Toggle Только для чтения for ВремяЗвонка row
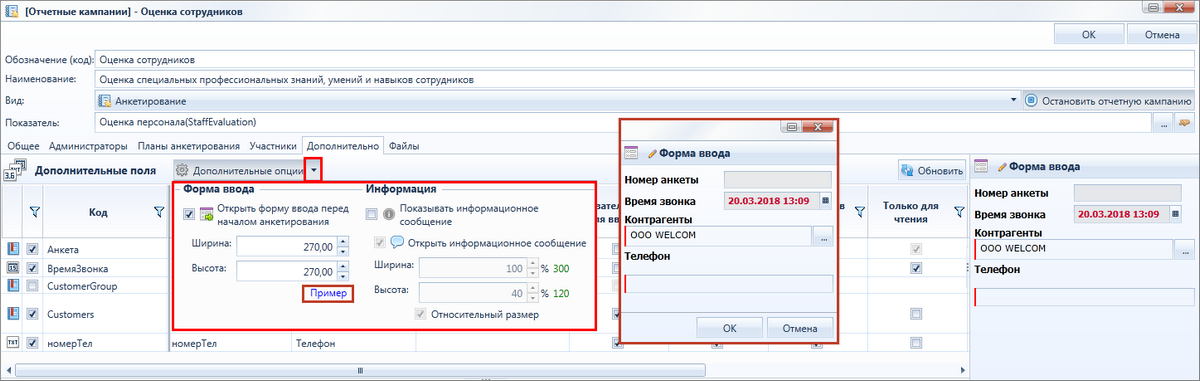The width and height of the screenshot is (1200, 381). [x=915, y=268]
